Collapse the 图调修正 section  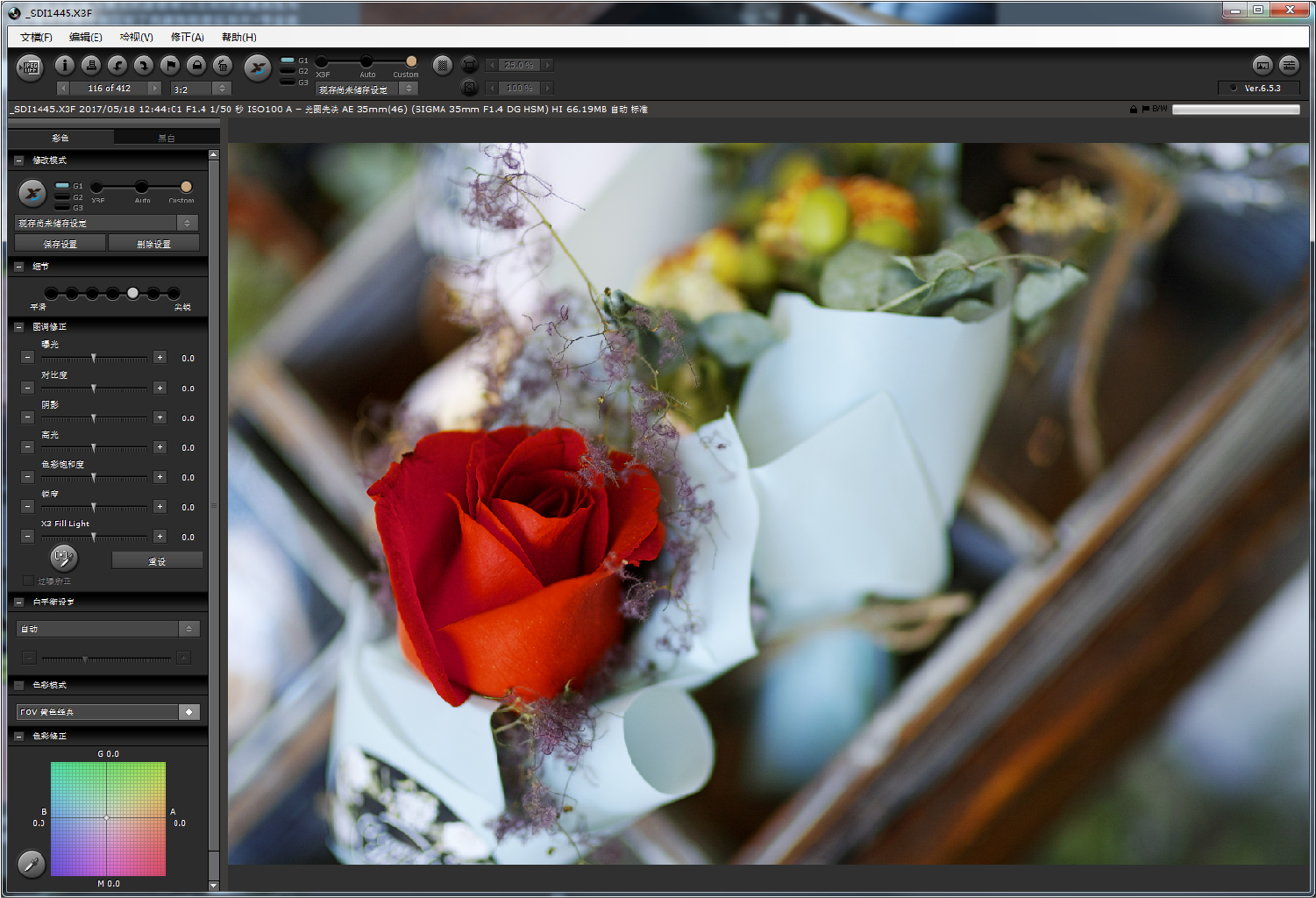click(x=18, y=327)
